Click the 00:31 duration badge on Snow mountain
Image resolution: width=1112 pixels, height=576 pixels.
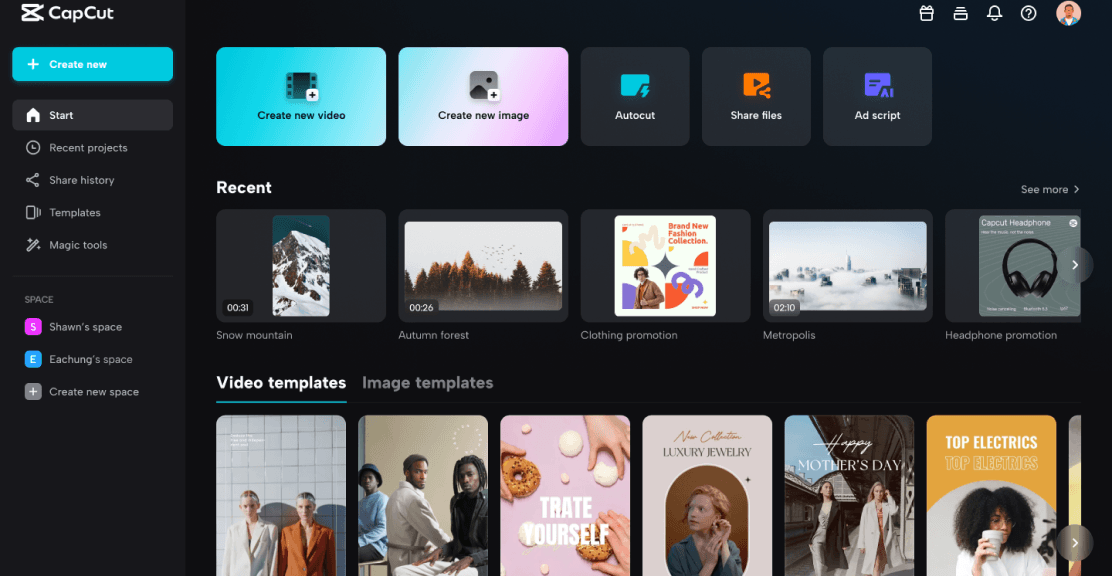pyautogui.click(x=238, y=308)
